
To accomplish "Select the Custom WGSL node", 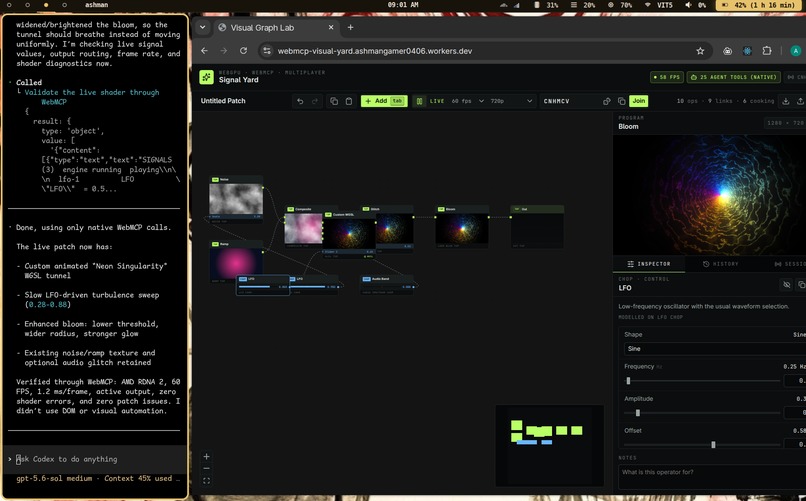I will click(x=349, y=234).
